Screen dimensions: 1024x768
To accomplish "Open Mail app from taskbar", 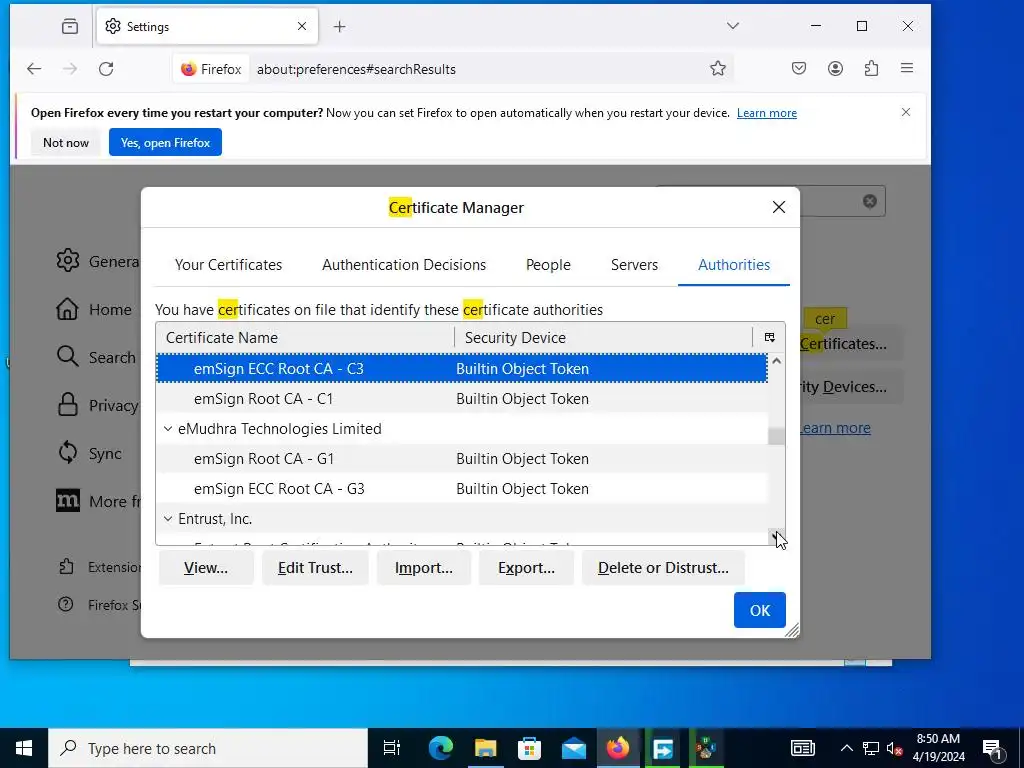I will 574,748.
